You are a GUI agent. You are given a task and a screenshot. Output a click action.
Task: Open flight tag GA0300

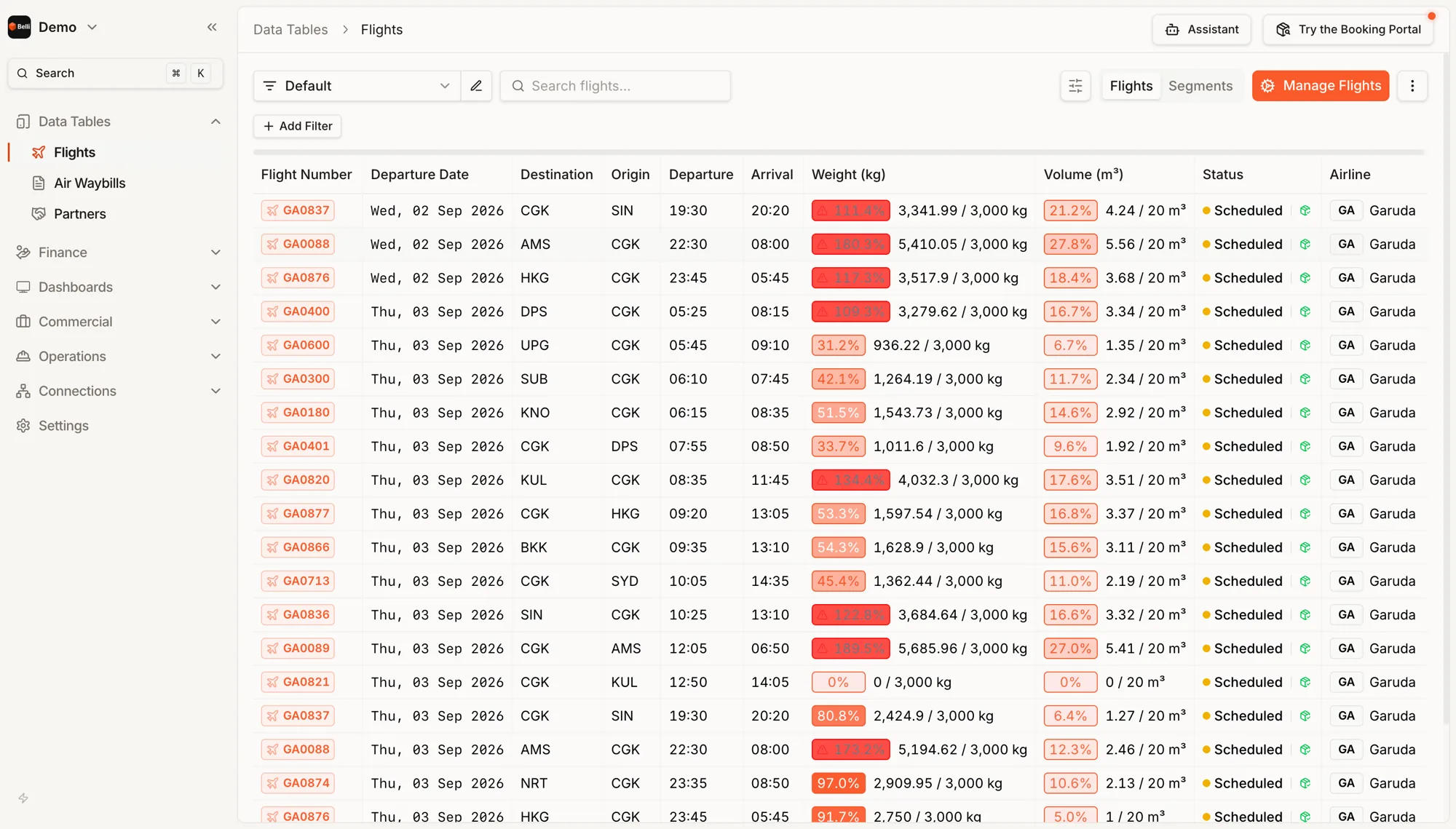[298, 379]
